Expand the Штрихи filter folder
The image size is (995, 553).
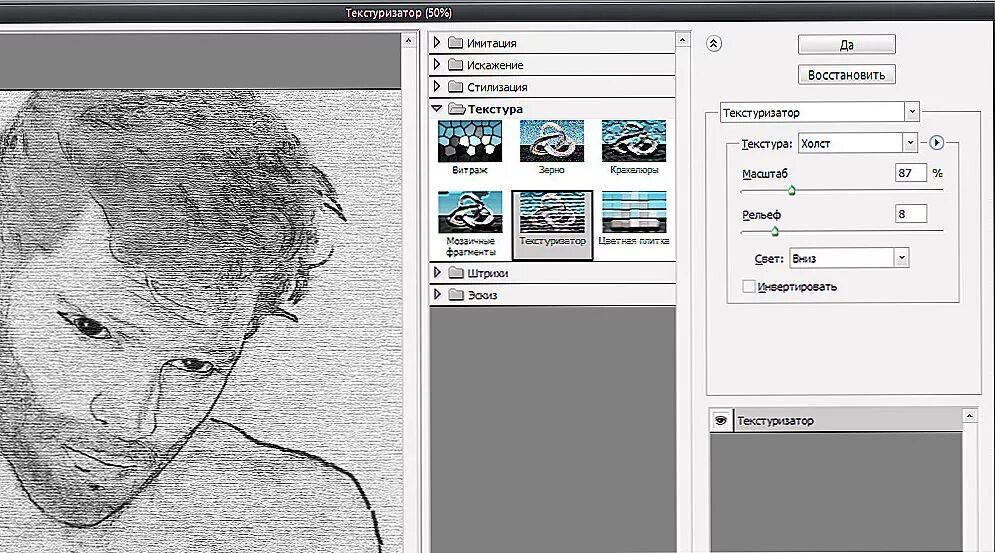(x=437, y=272)
